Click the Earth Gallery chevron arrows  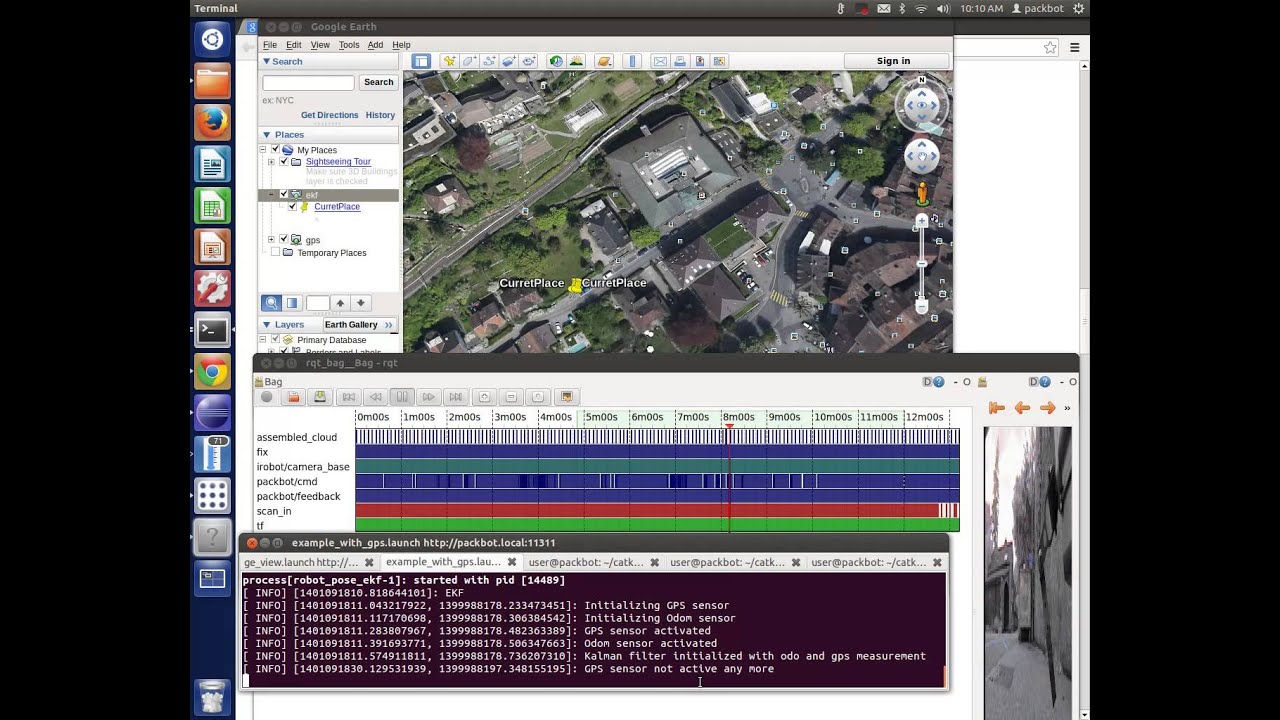(x=389, y=325)
